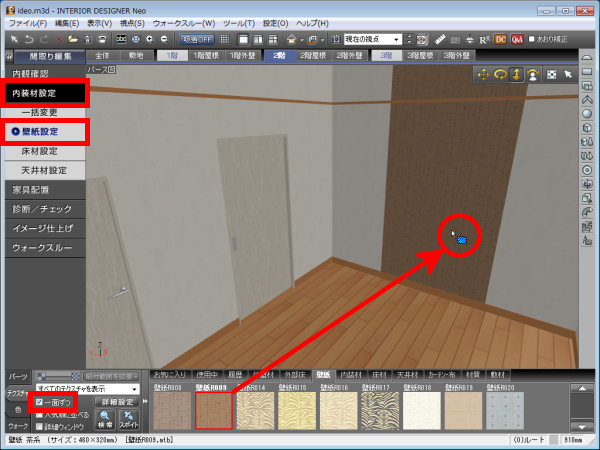This screenshot has height=450, width=600.
Task: Toggle the 一面ずつ checkbox
Action: tap(38, 401)
